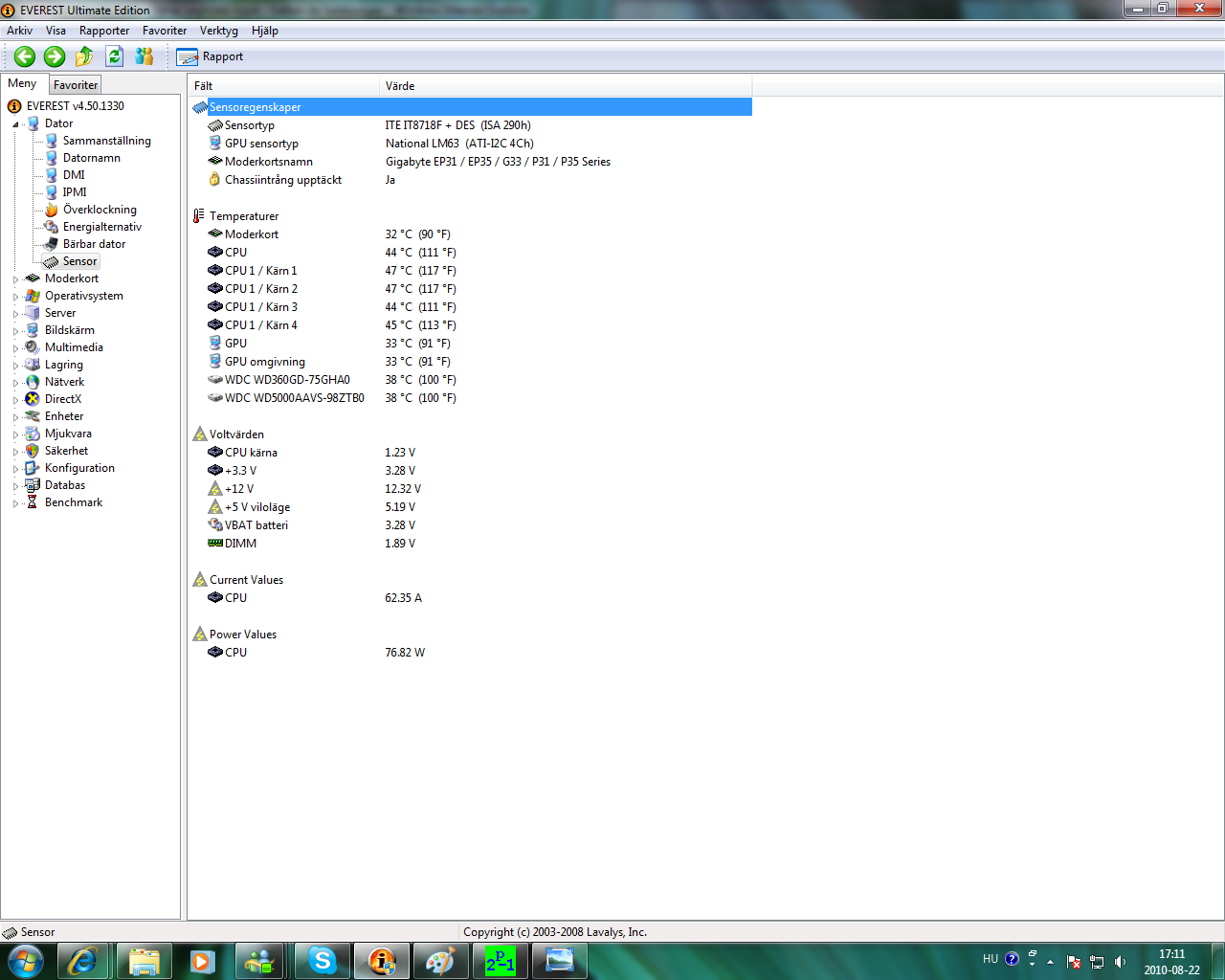Open the Rapporter menu
This screenshot has width=1225, height=980.
click(104, 31)
